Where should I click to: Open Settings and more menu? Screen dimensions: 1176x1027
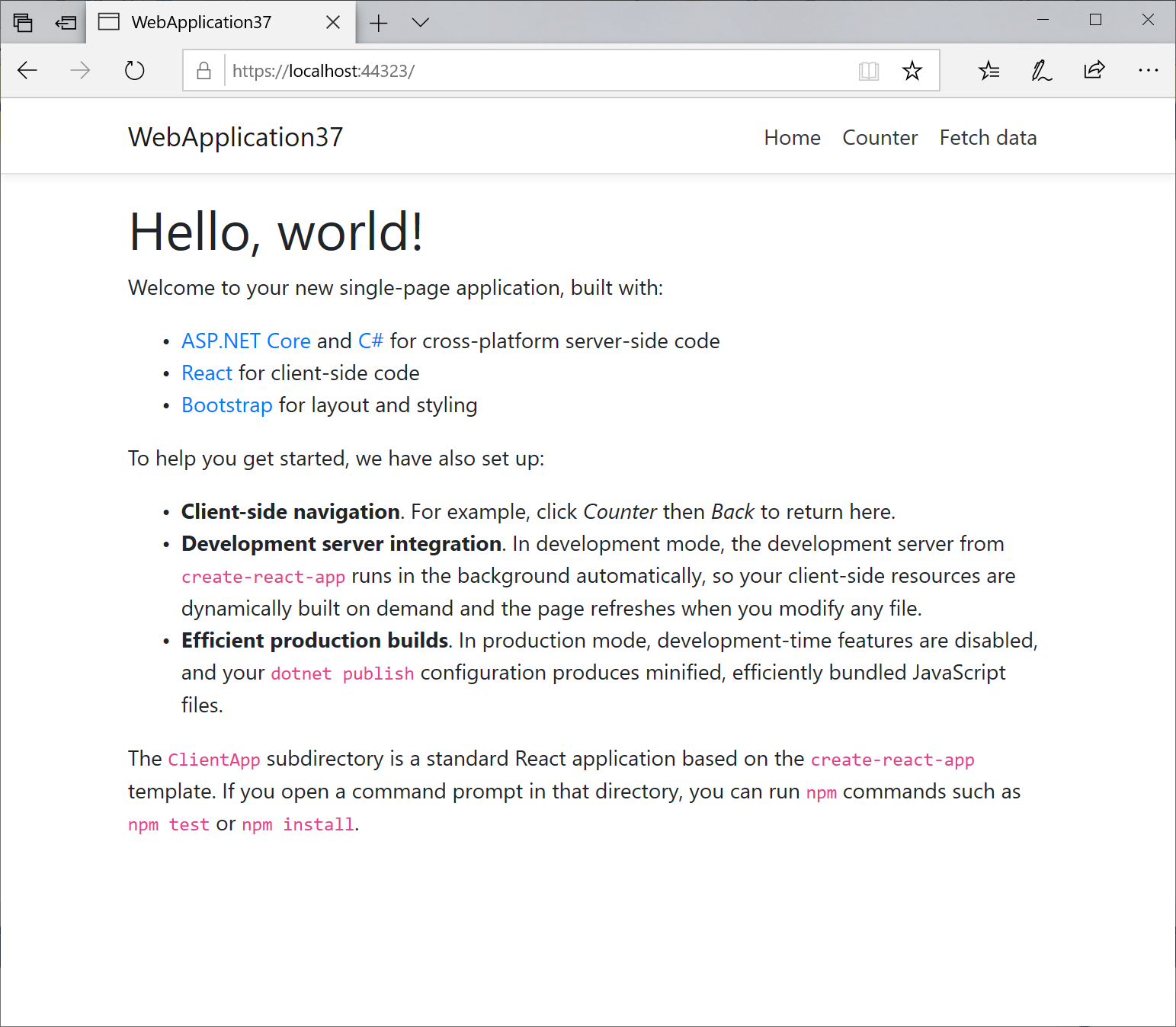click(x=1148, y=70)
